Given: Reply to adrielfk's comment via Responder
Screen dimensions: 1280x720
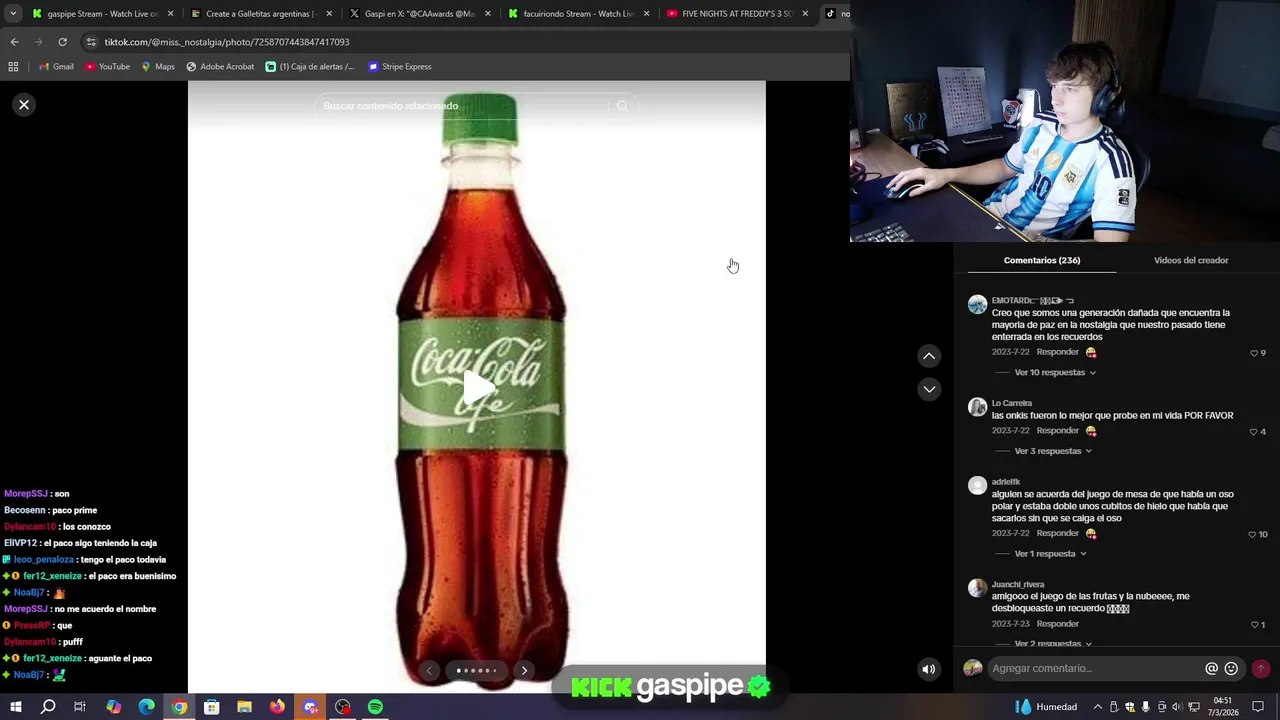Looking at the screenshot, I should pos(1057,533).
